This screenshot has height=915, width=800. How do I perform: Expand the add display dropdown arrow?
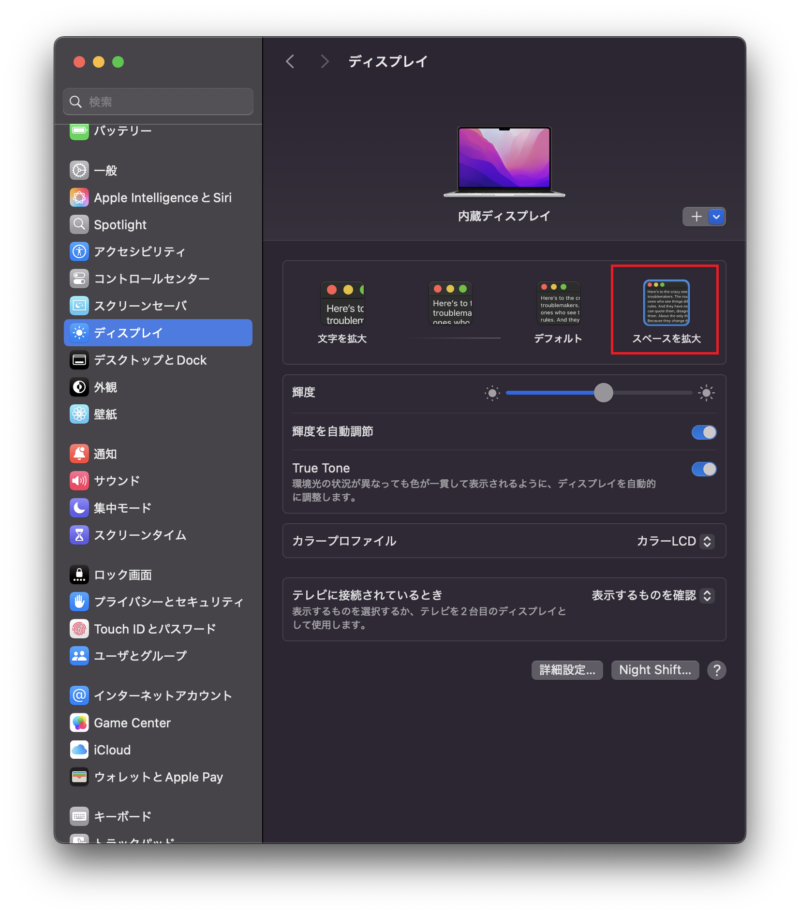[x=717, y=216]
